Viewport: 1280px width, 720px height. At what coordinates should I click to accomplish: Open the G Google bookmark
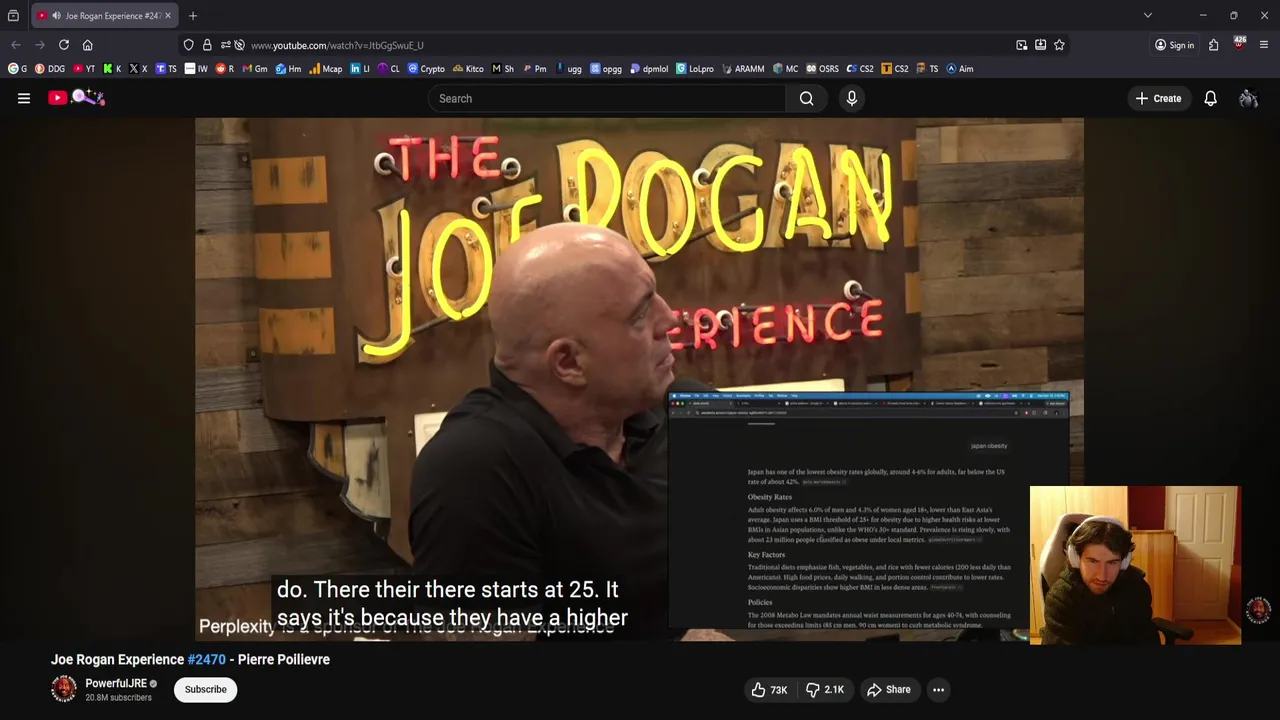pyautogui.click(x=18, y=69)
